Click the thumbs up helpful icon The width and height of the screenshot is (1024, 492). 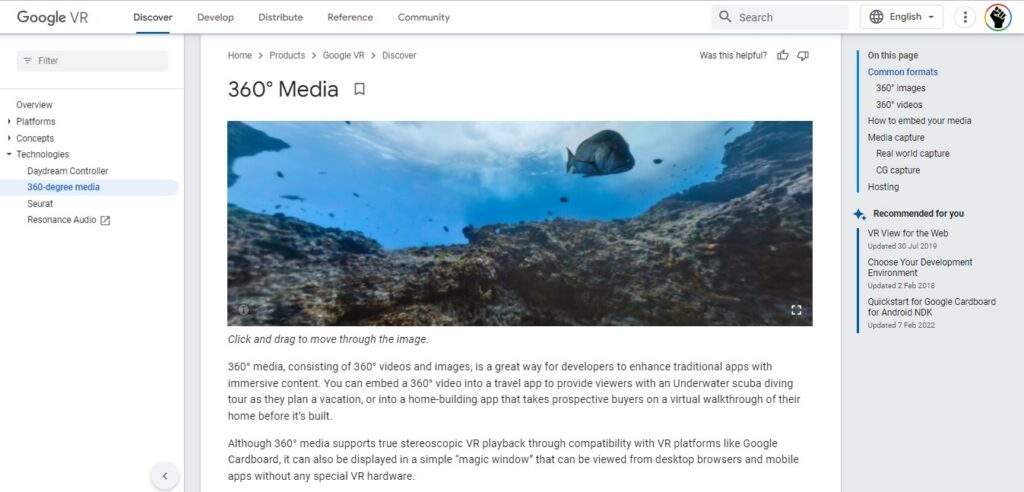pos(782,56)
